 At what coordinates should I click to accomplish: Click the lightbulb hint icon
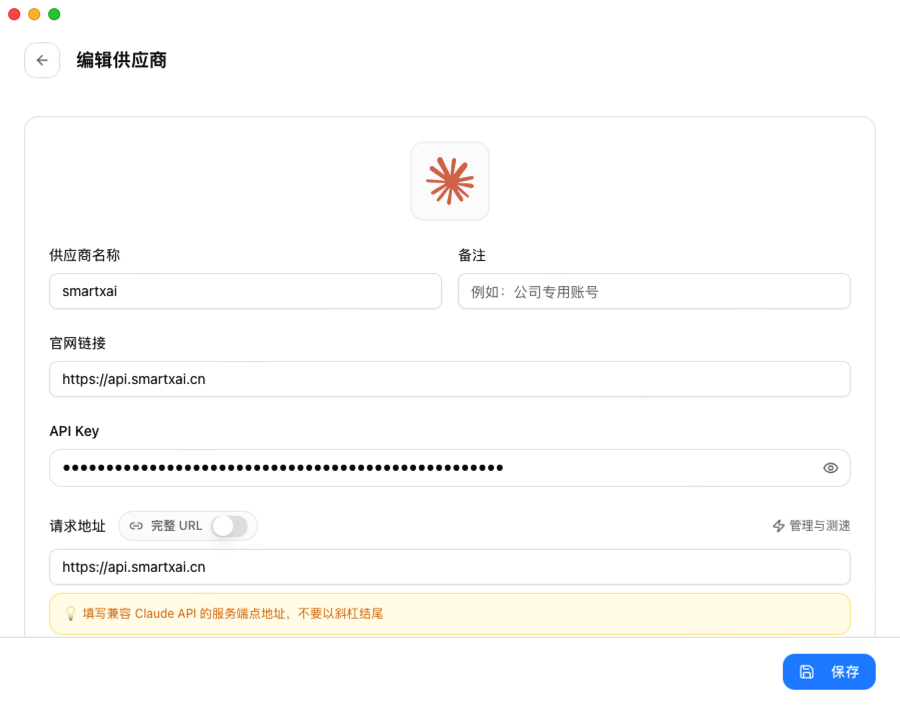pyautogui.click(x=70, y=614)
